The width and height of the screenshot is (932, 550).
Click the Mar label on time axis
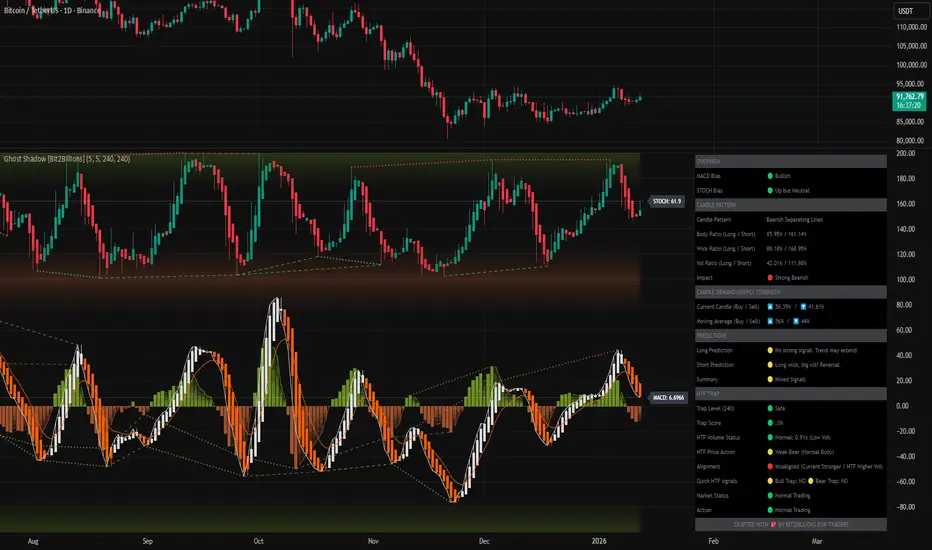(817, 541)
